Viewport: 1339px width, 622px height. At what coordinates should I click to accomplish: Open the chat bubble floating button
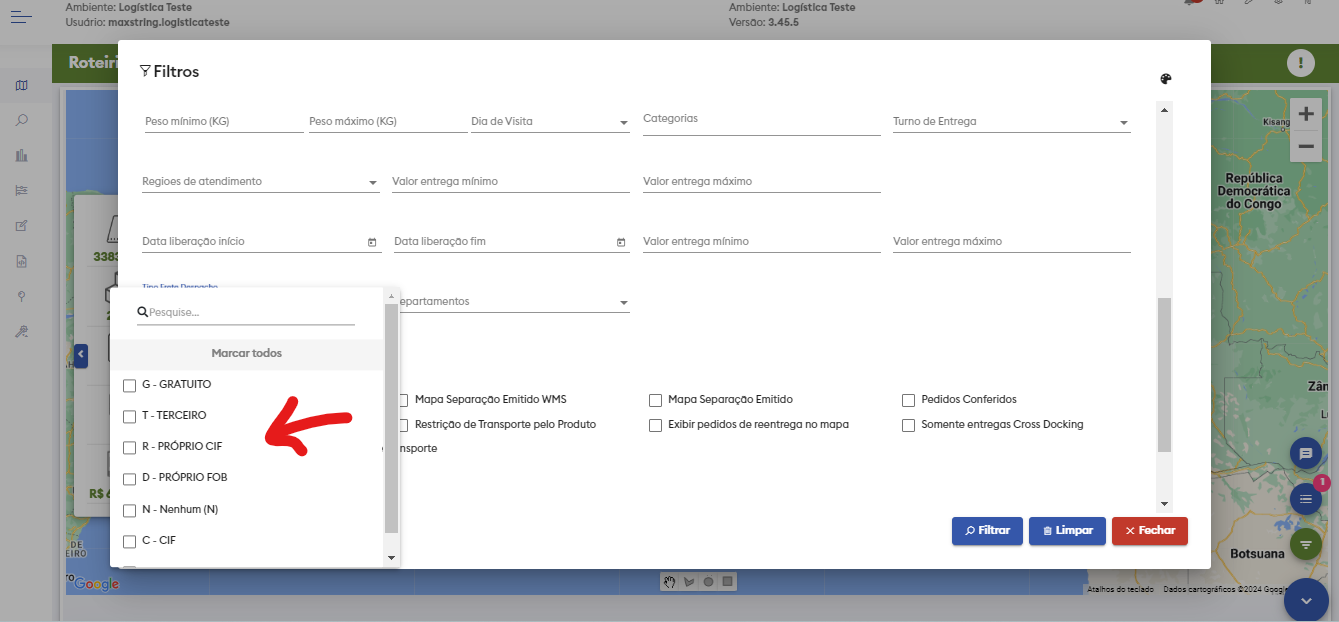[x=1305, y=453]
